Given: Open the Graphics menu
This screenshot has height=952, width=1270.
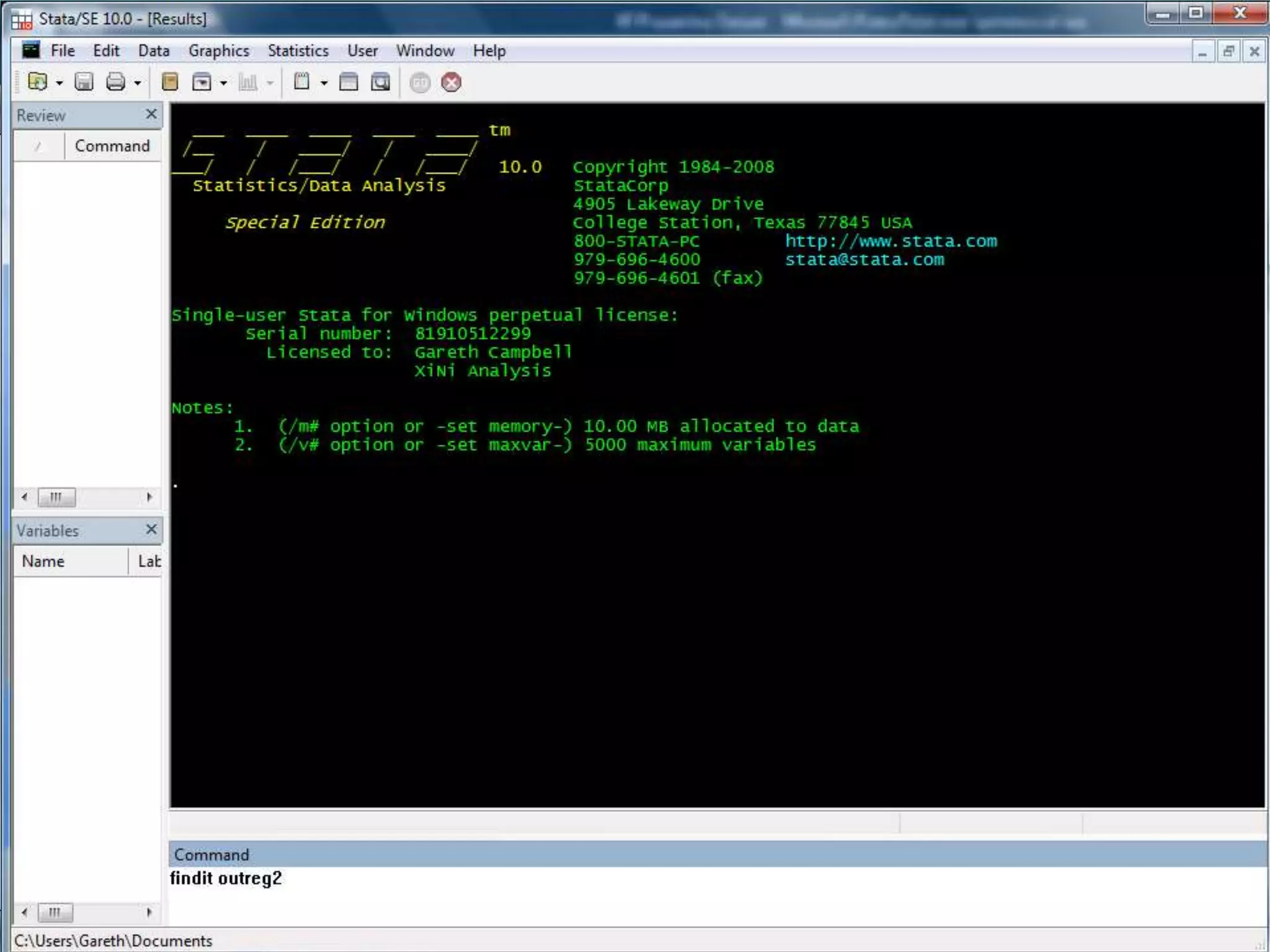Looking at the screenshot, I should [218, 51].
